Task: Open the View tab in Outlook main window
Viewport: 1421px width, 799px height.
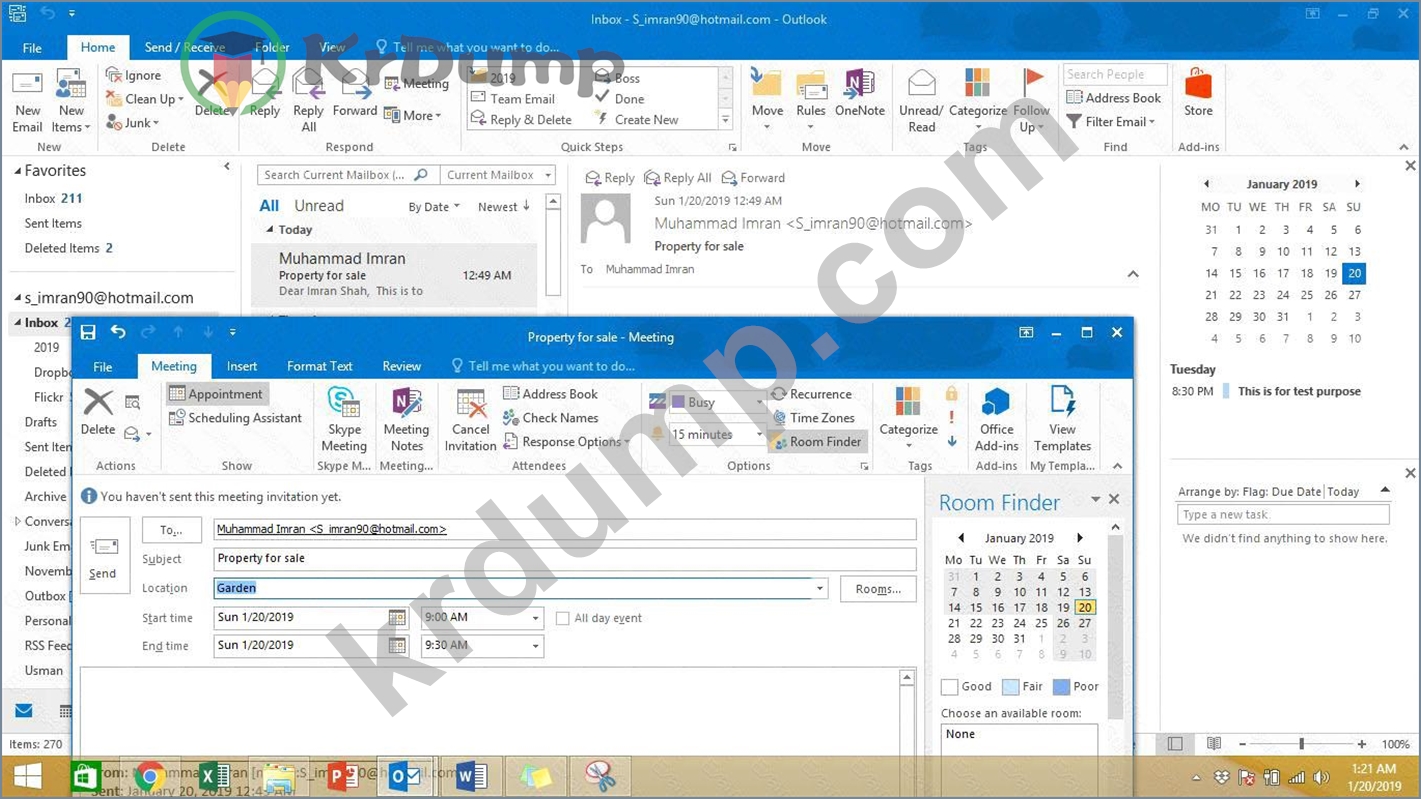Action: pyautogui.click(x=332, y=47)
